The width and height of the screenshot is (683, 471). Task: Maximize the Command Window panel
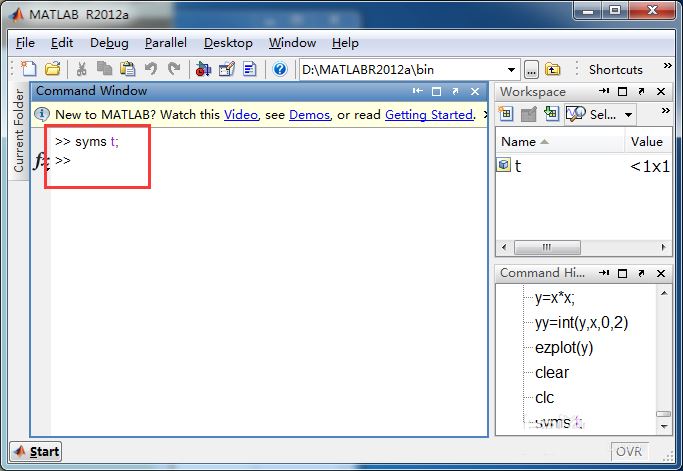pos(436,91)
